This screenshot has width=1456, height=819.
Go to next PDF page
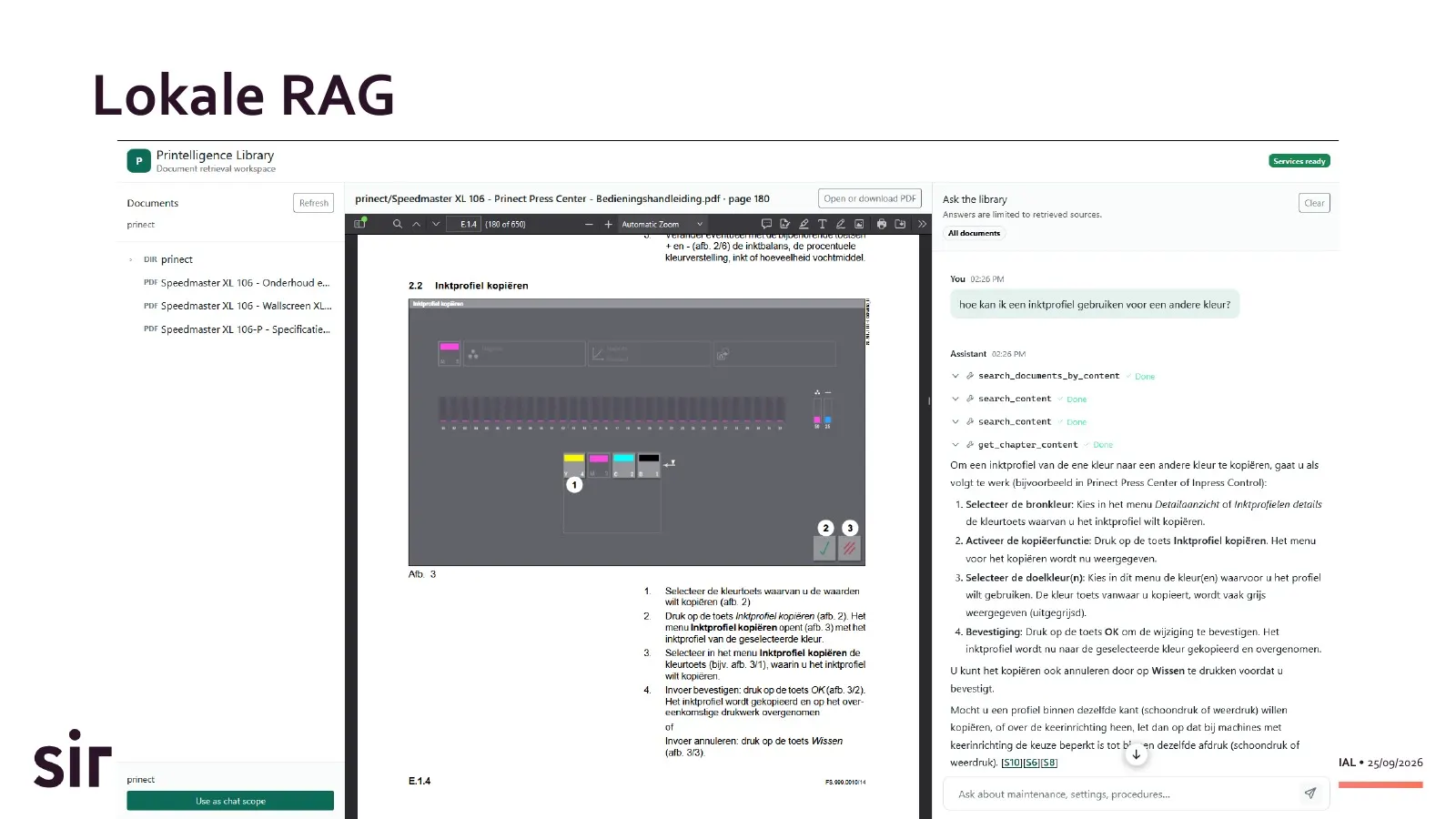click(x=436, y=224)
